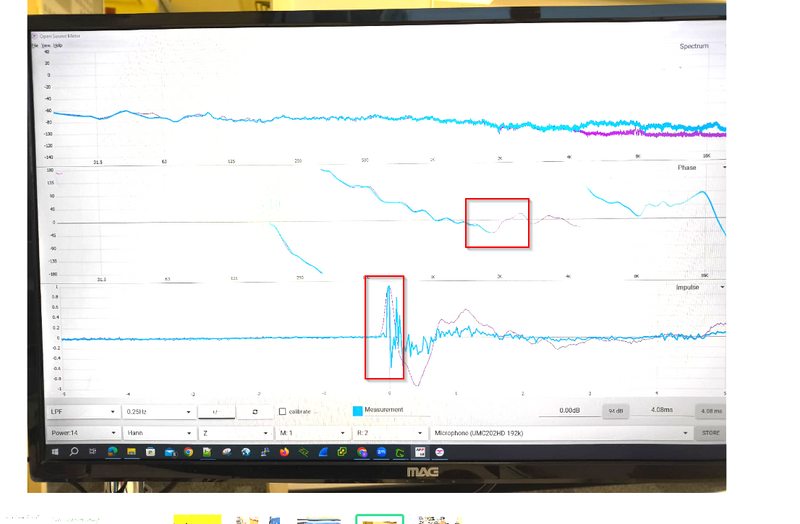
Task: Open File Explorer from the taskbar
Action: point(131,452)
